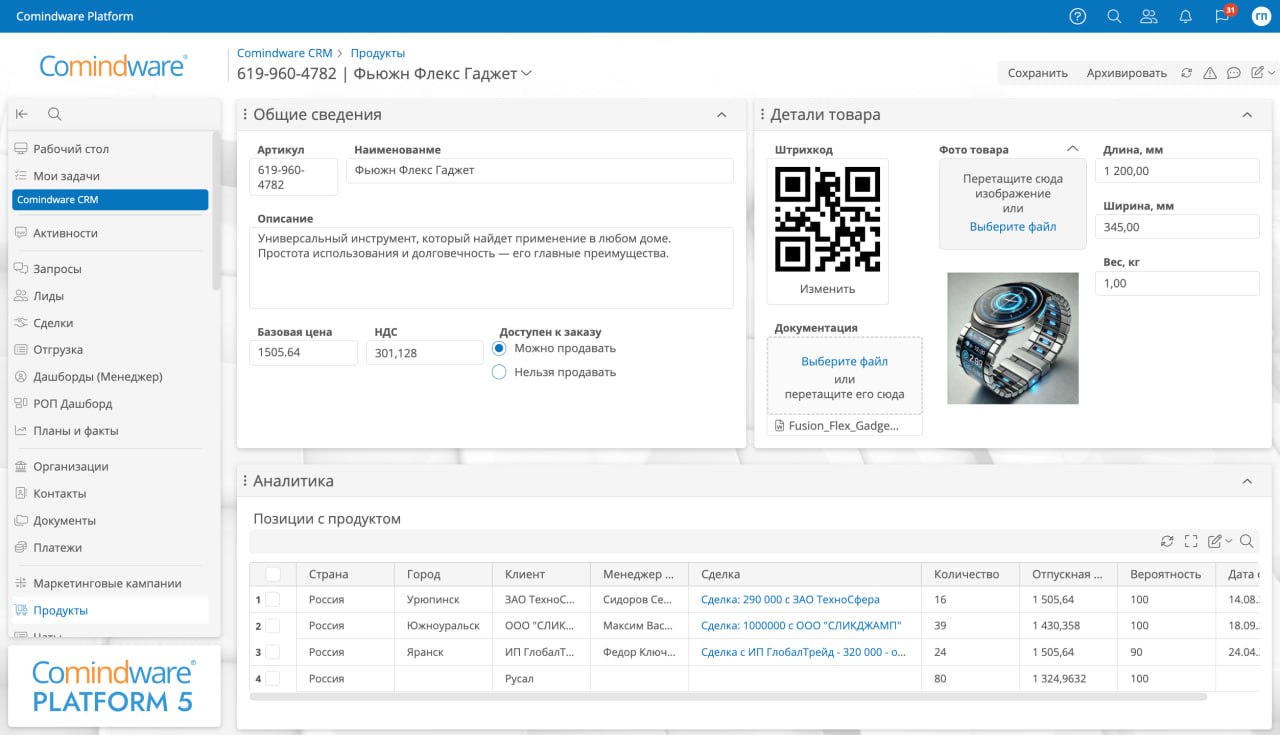Check the row 4 checkbox for Русал

(x=273, y=678)
